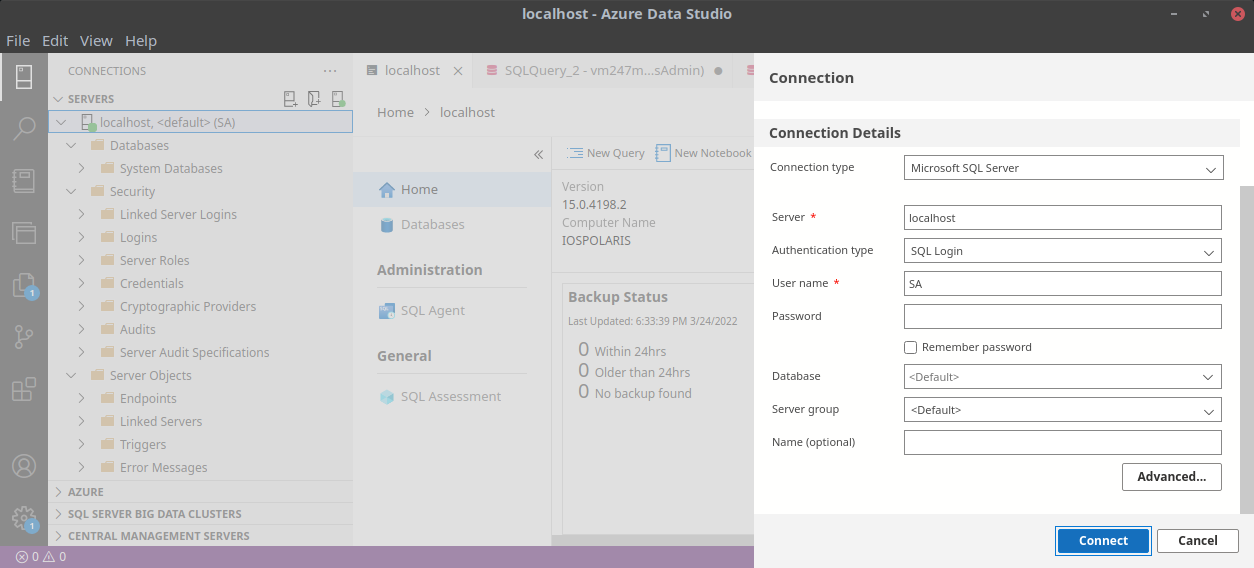Open the Manage gear icon

pos(24,518)
